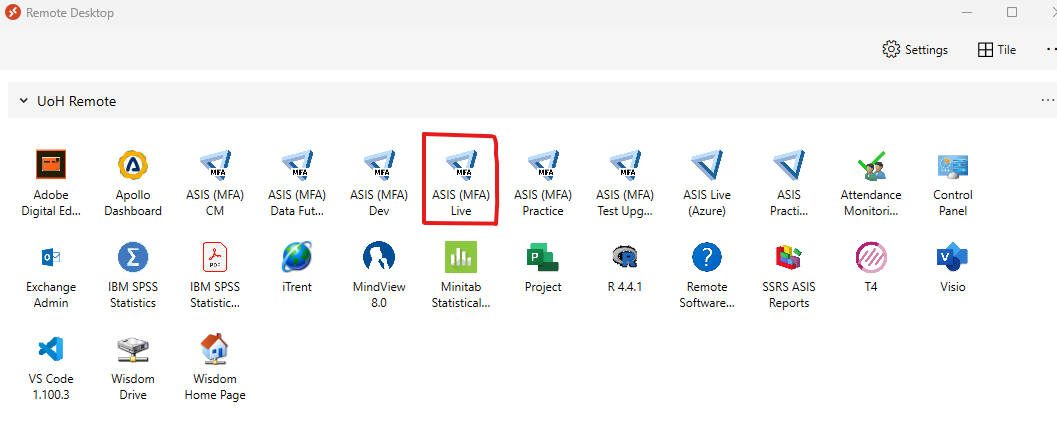
Task: Launch Minitab Statistical software
Action: 461,258
